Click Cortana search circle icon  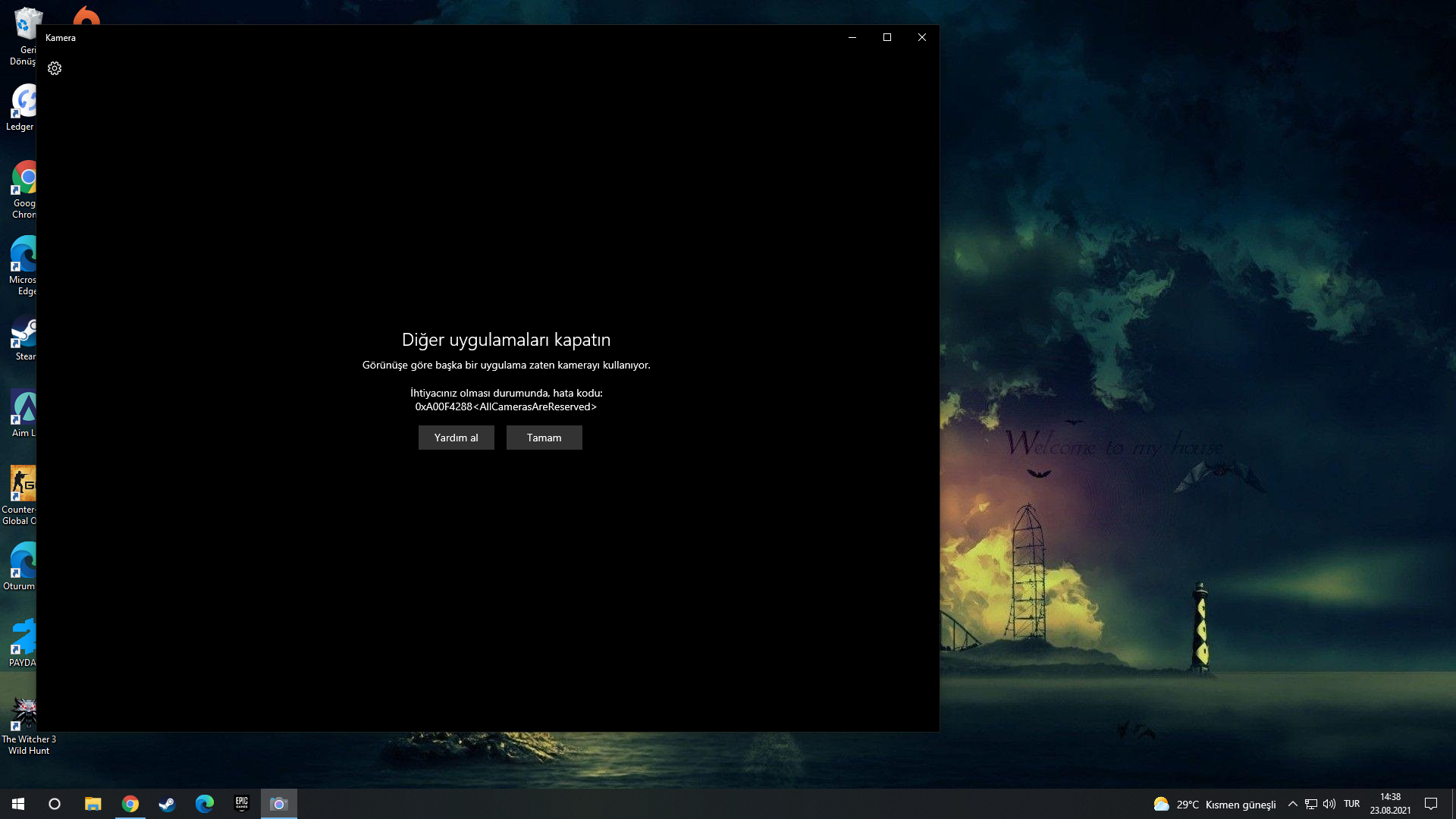[x=55, y=804]
